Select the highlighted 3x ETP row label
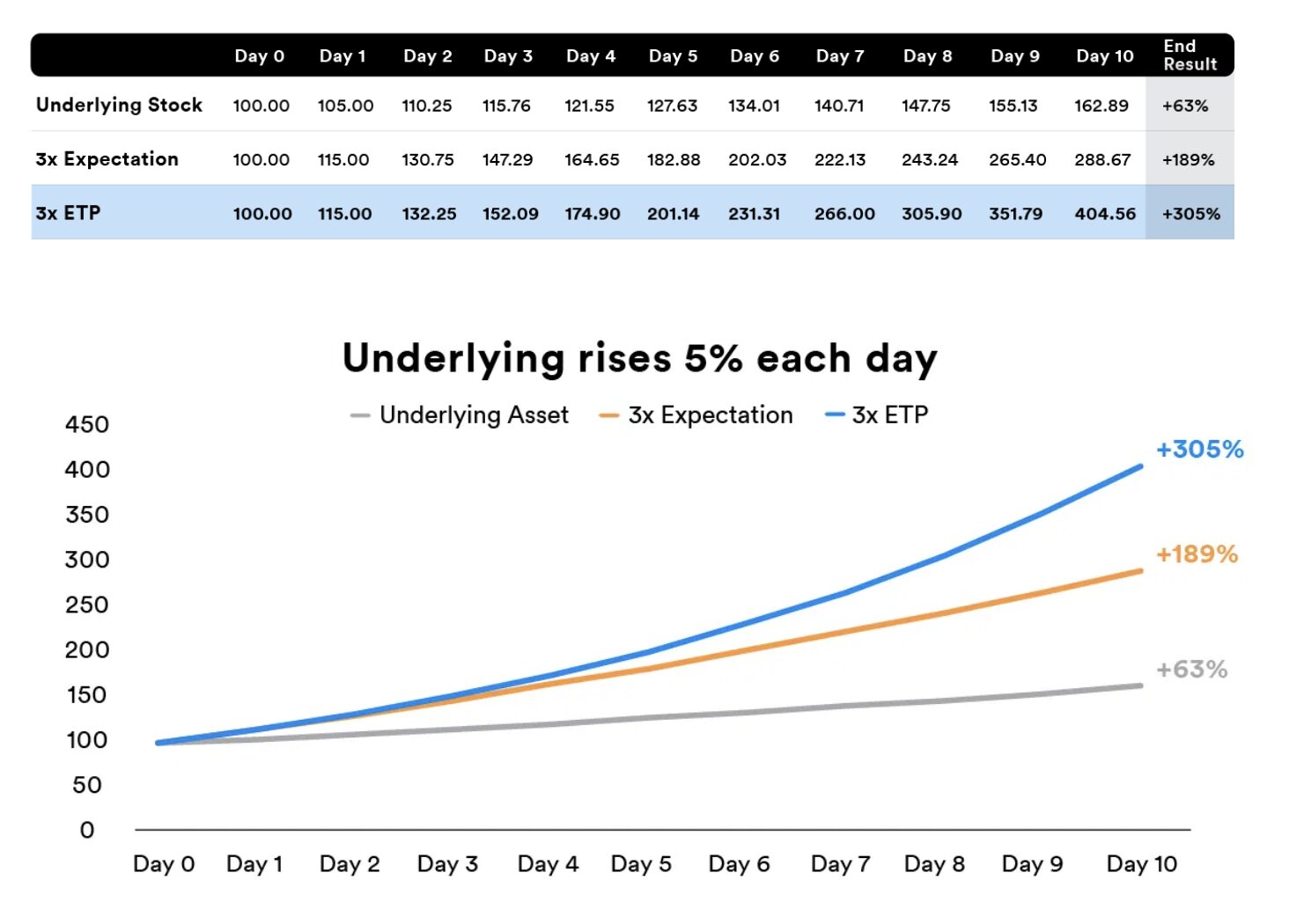1289x924 pixels. [x=68, y=213]
